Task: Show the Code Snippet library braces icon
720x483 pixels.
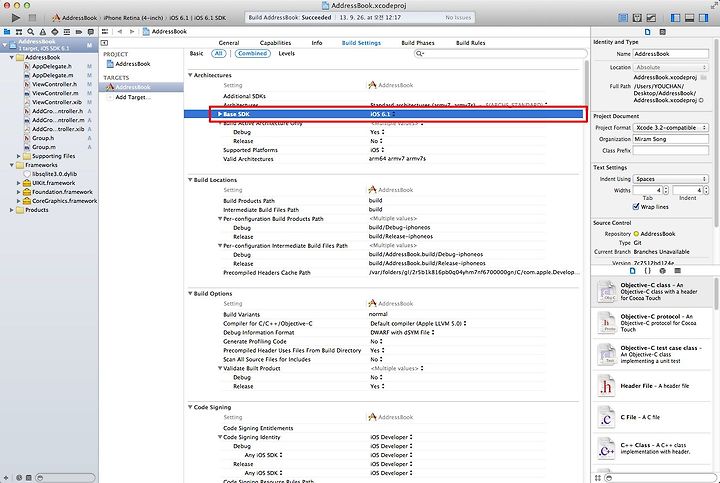Action: tap(647, 271)
